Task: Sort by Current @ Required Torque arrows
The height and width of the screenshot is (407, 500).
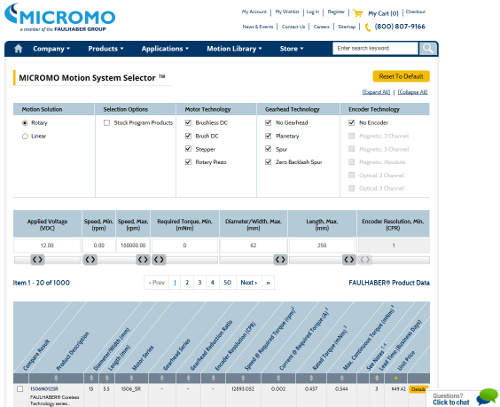Action: tap(278, 378)
